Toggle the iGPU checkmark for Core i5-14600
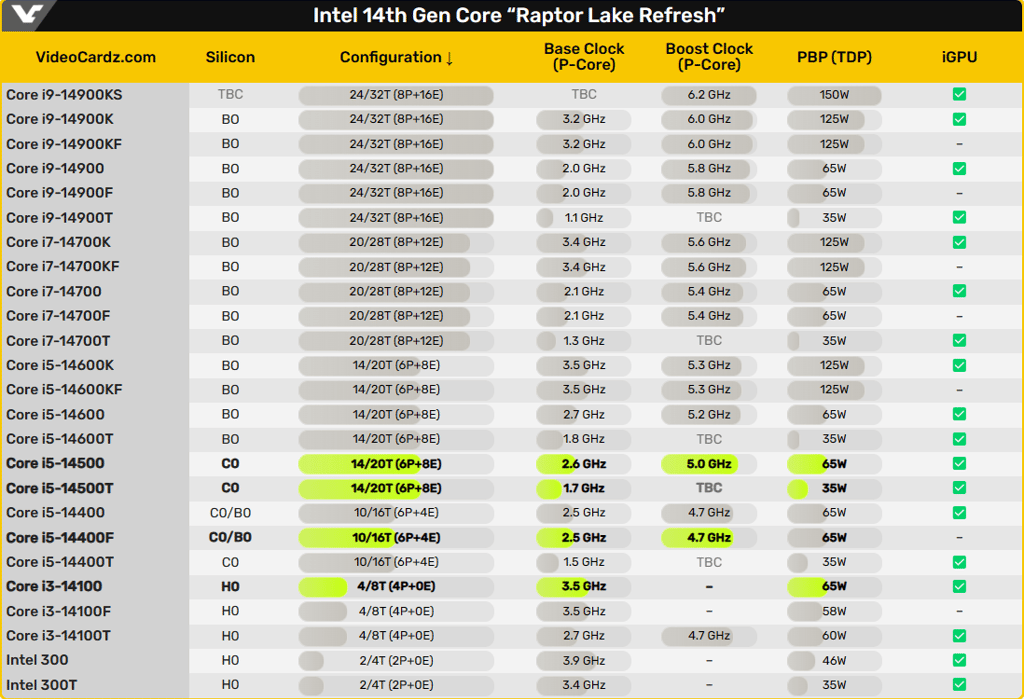This screenshot has width=1024, height=699. coord(959,414)
